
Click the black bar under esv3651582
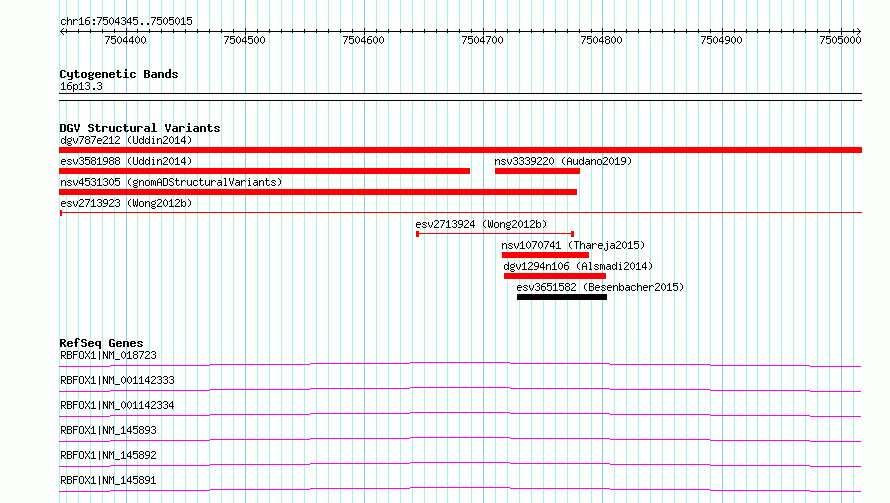562,297
